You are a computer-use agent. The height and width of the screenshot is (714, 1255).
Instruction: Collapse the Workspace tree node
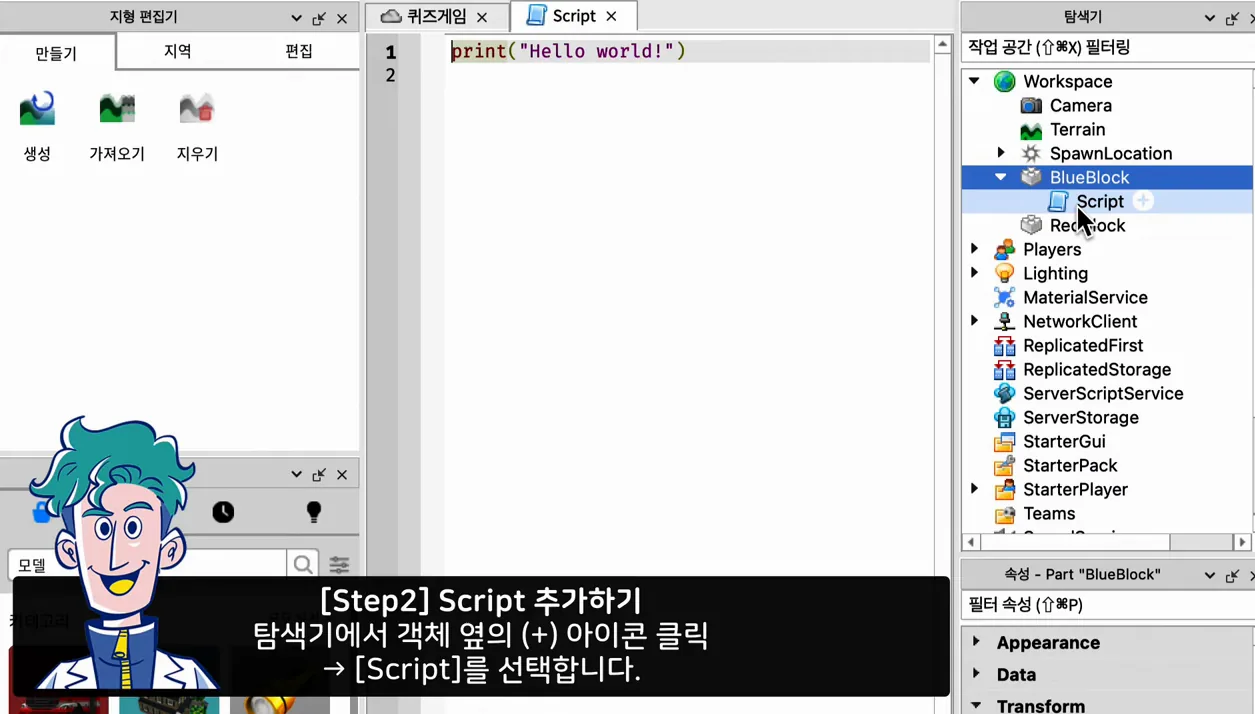[974, 81]
